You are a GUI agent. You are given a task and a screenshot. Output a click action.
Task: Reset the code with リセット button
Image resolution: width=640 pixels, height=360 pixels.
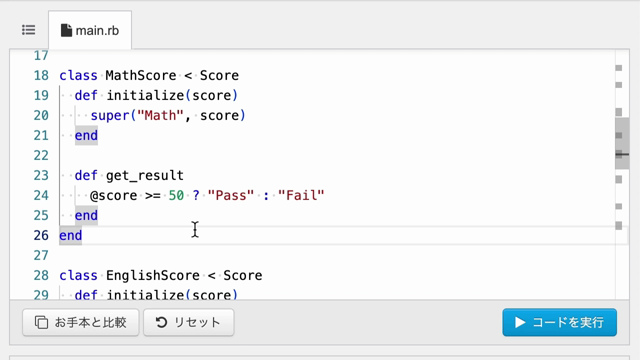[x=189, y=322]
